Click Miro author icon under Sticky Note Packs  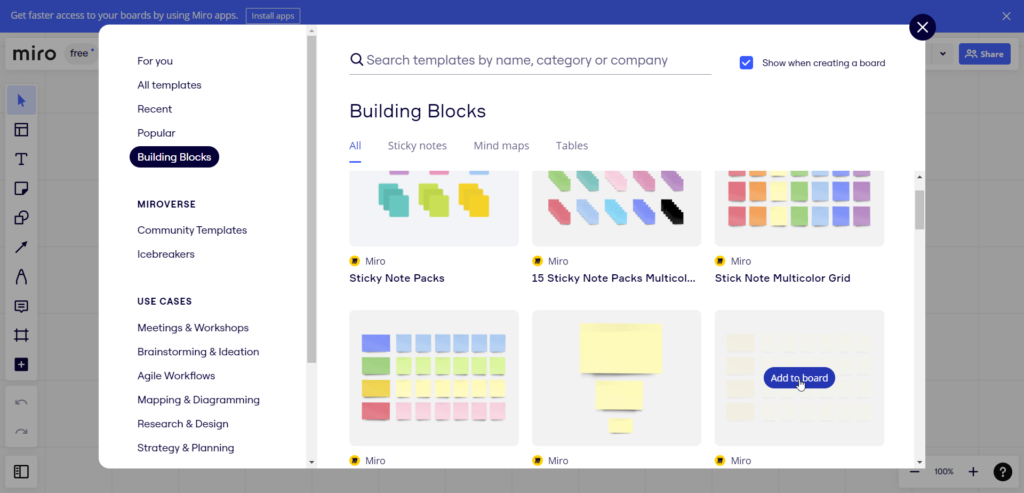coord(355,261)
